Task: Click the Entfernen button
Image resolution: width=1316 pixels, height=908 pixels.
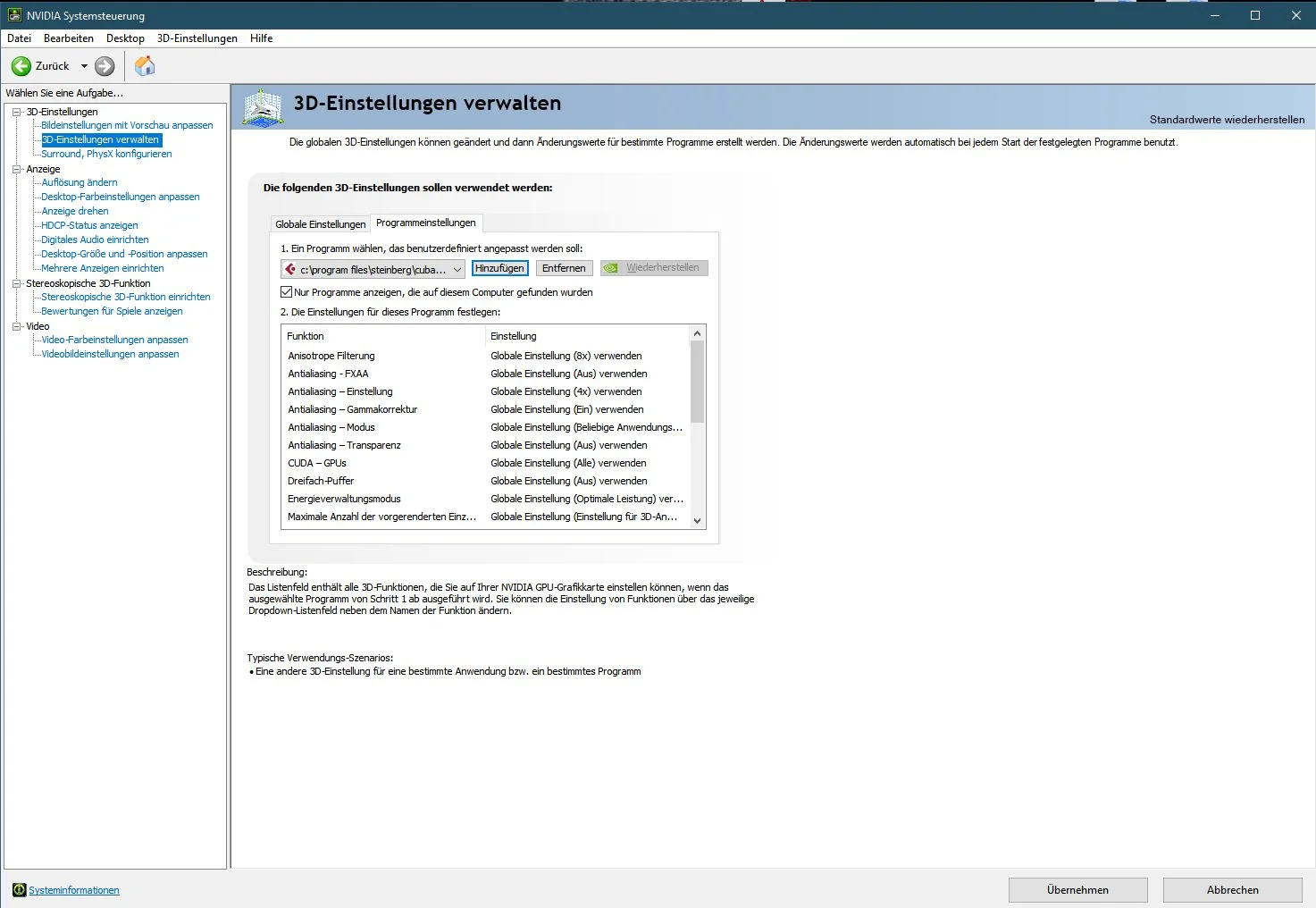Action: pyautogui.click(x=564, y=268)
